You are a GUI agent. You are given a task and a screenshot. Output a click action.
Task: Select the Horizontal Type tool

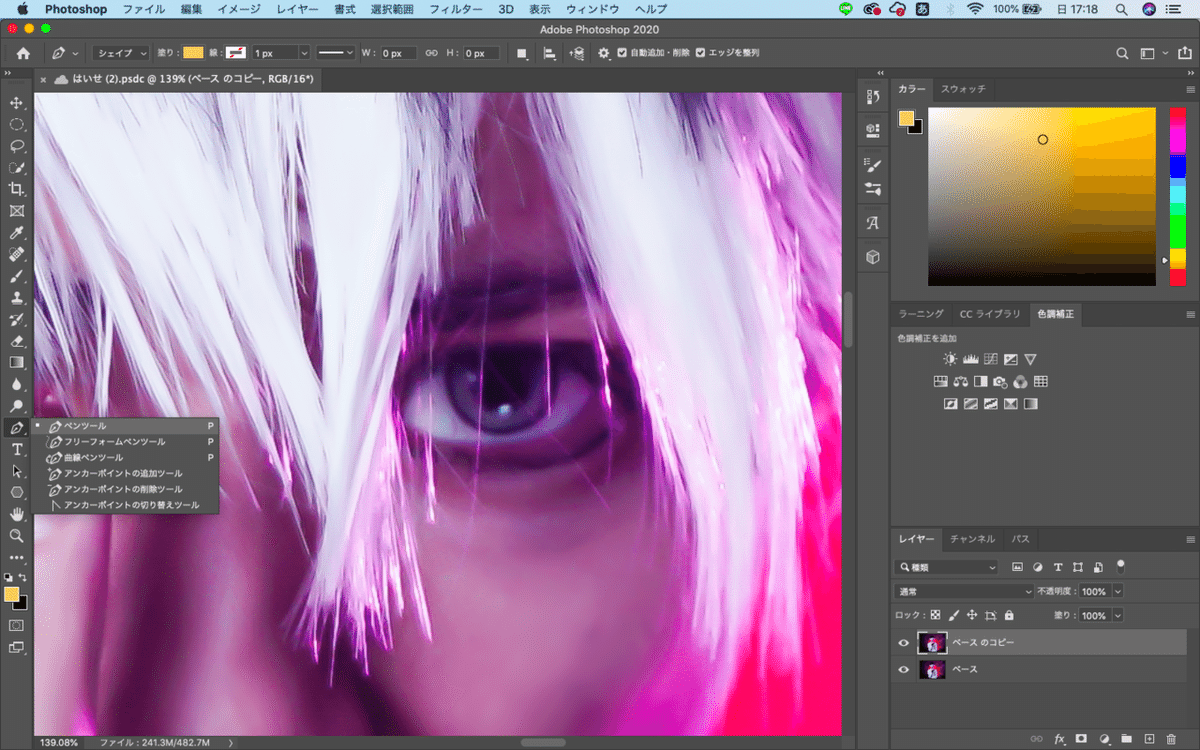16,449
